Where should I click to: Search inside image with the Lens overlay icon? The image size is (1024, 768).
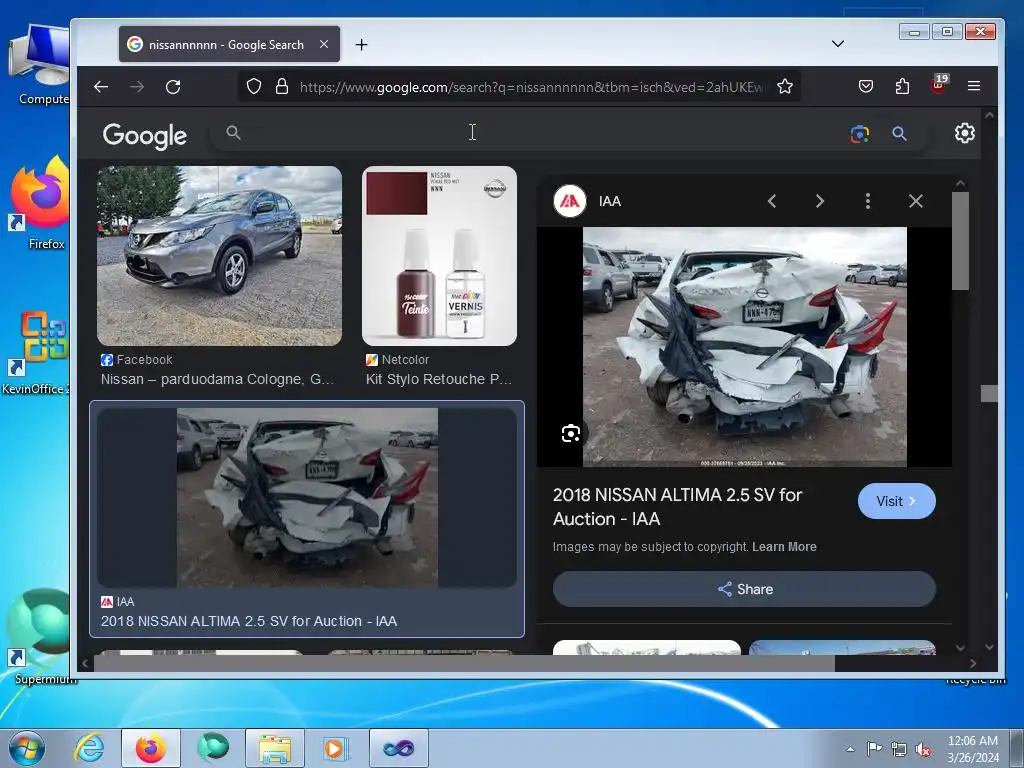click(x=571, y=434)
